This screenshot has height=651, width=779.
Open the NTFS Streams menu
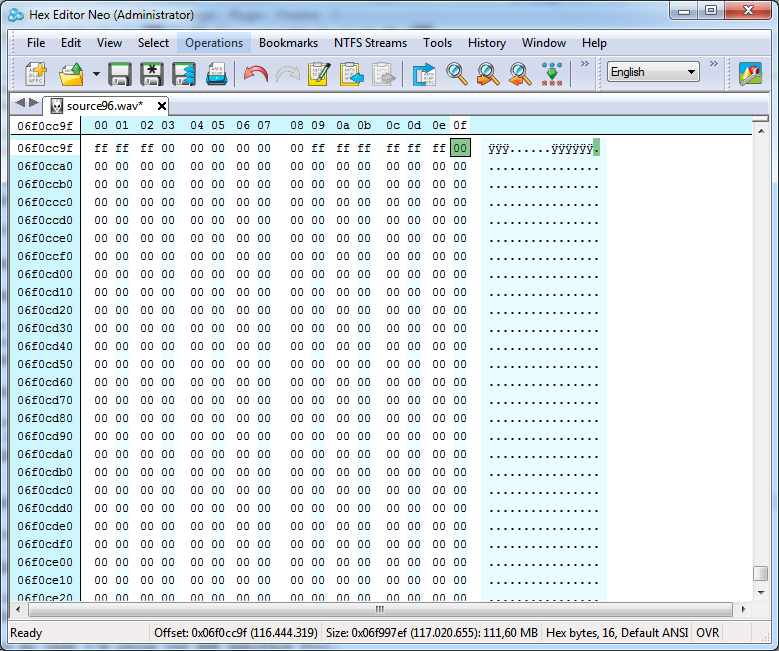[x=370, y=43]
